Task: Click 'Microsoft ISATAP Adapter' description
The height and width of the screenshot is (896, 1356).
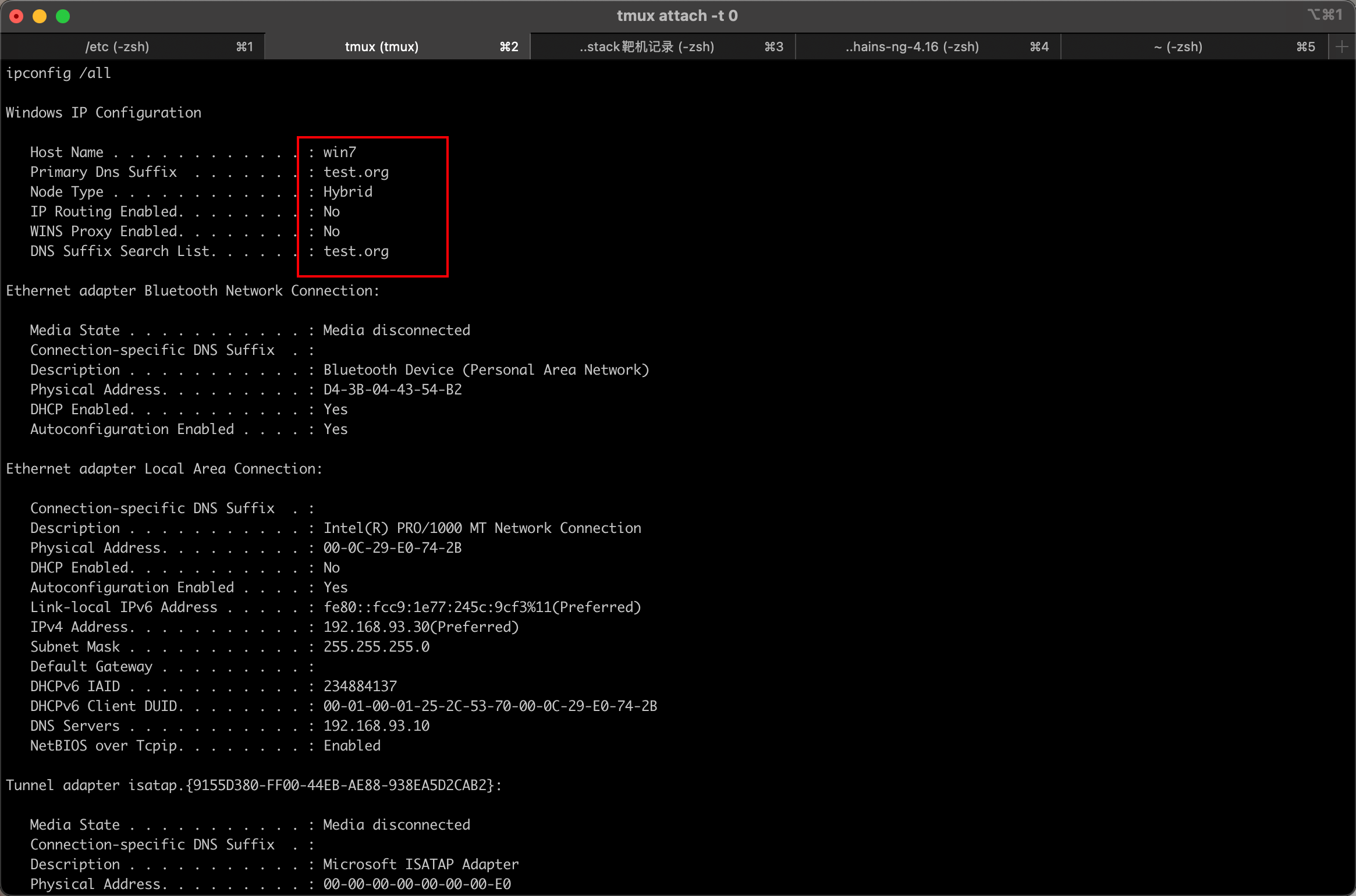Action: 421,865
